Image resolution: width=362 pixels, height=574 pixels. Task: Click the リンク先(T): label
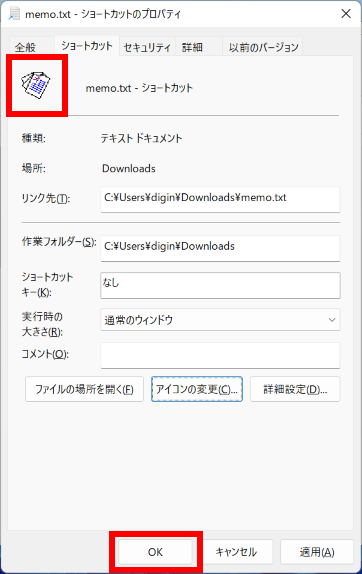click(46, 198)
